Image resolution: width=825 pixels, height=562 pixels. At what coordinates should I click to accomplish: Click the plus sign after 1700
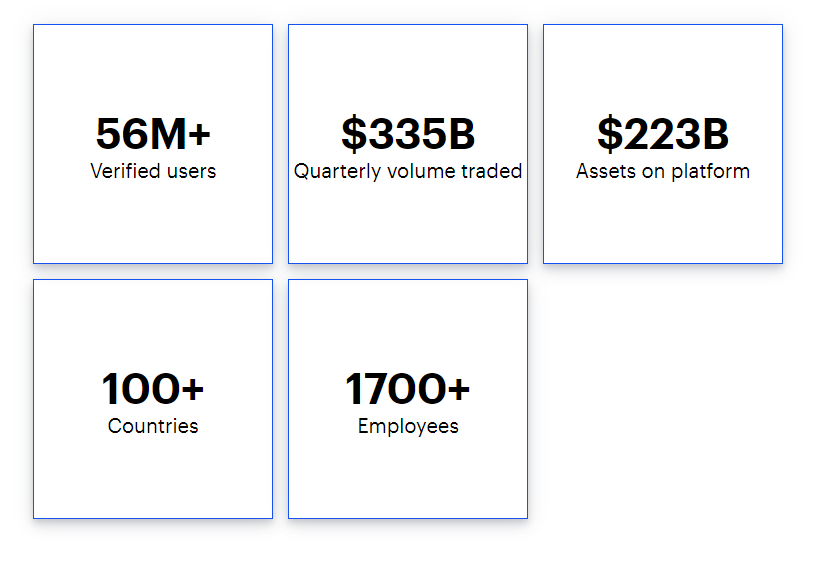(458, 390)
